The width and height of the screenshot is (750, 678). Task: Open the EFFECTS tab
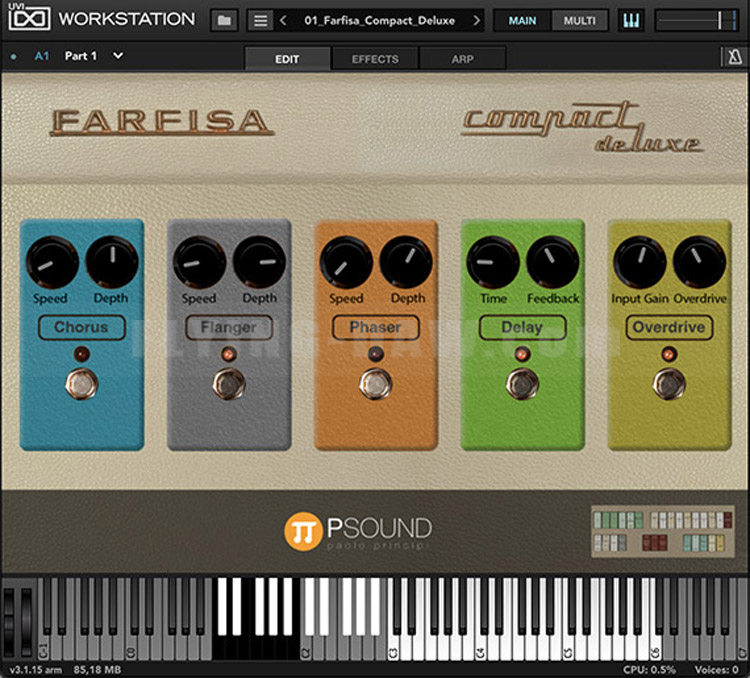pos(375,59)
